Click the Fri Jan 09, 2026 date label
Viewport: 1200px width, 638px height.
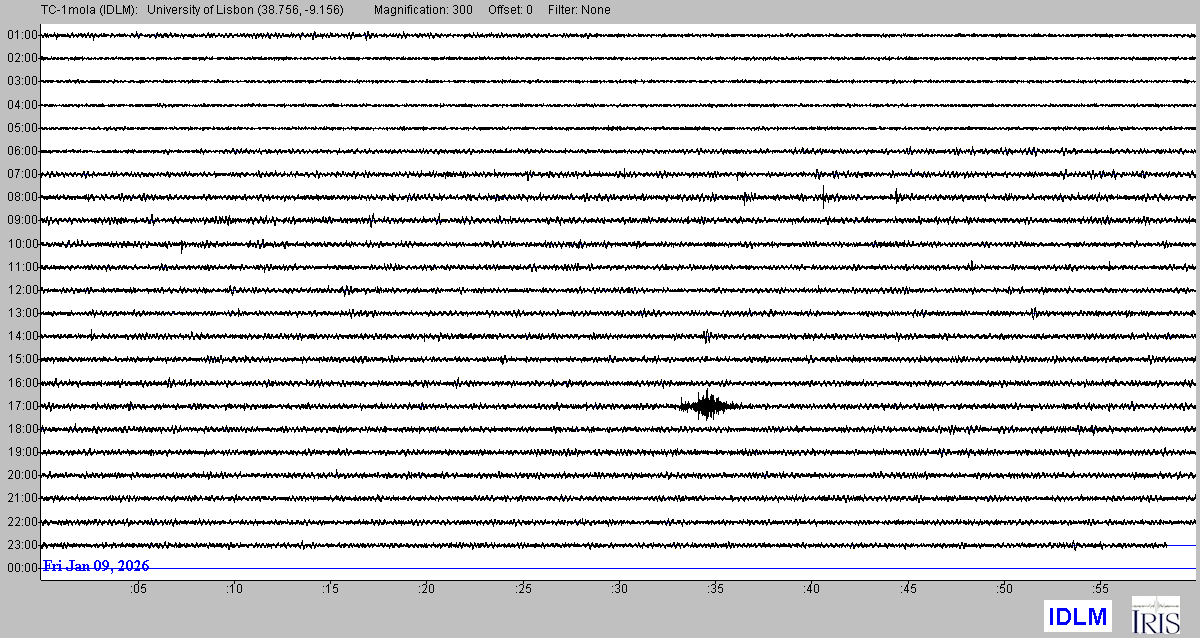(x=96, y=566)
